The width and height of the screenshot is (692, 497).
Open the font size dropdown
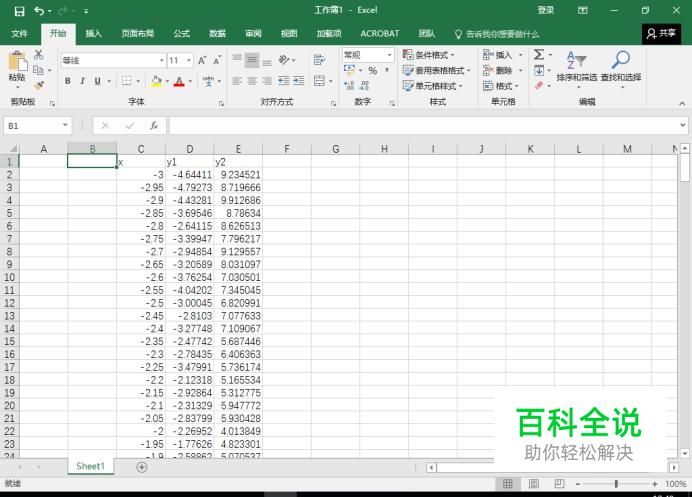[x=189, y=60]
